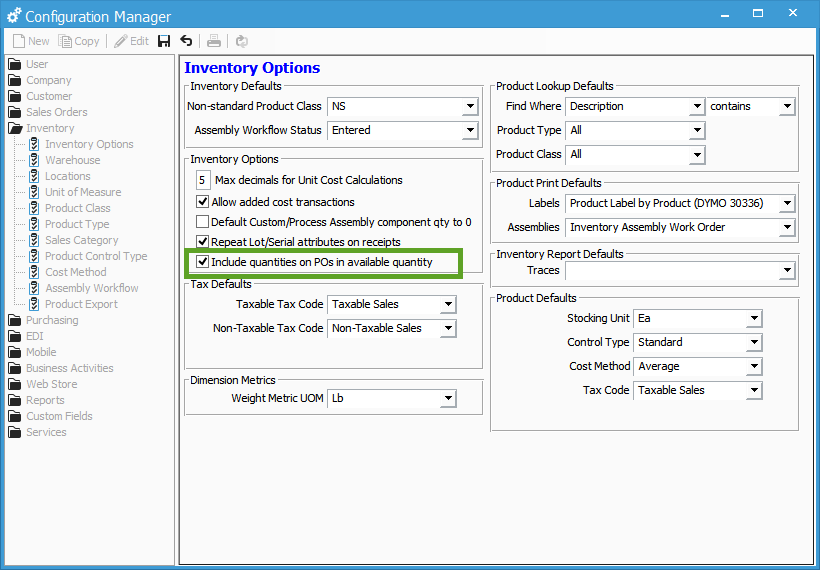Viewport: 820px width, 570px height.
Task: Open the Customer folder in tree
Action: tap(40, 96)
